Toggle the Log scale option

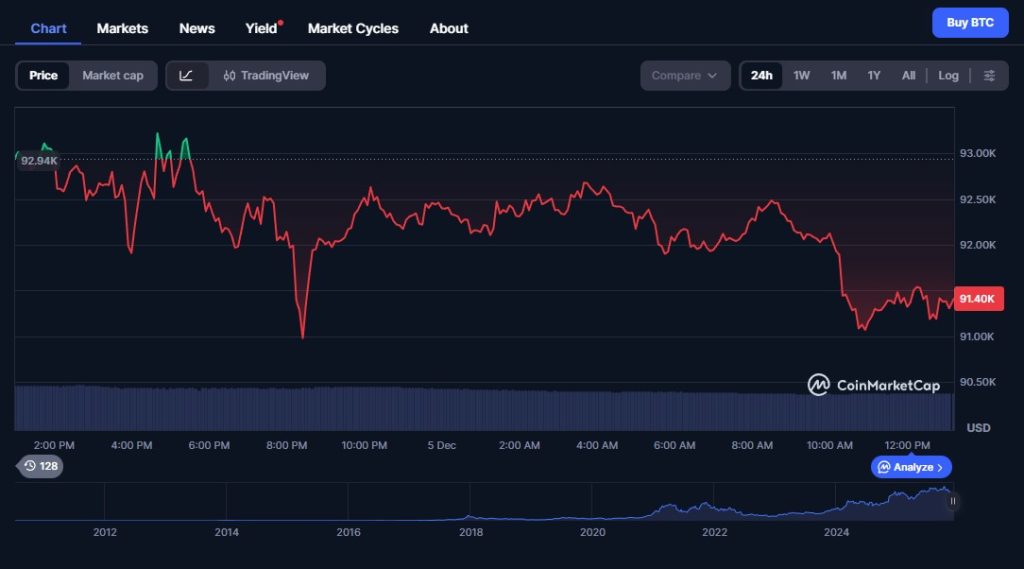948,76
